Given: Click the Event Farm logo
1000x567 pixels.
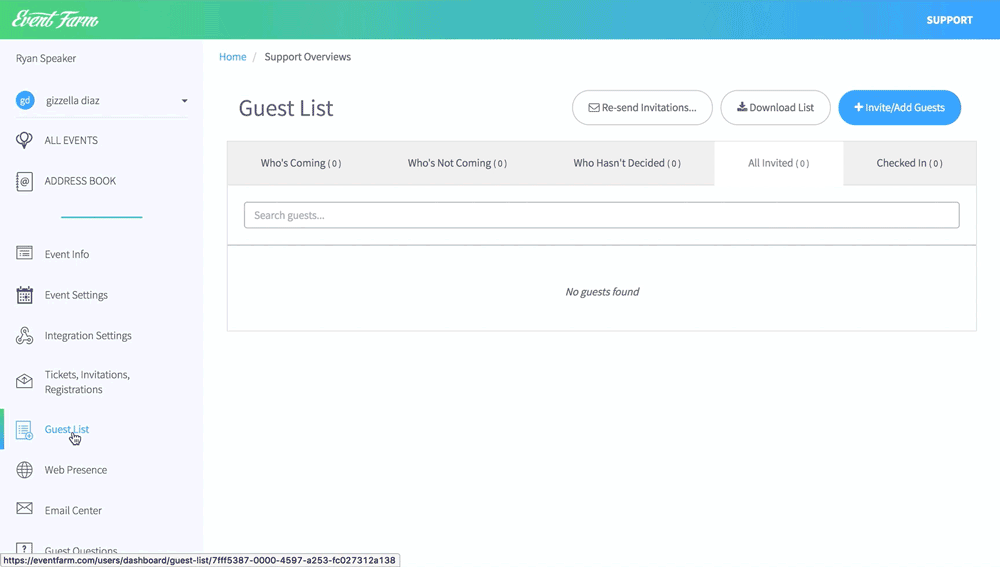Looking at the screenshot, I should coord(55,20).
